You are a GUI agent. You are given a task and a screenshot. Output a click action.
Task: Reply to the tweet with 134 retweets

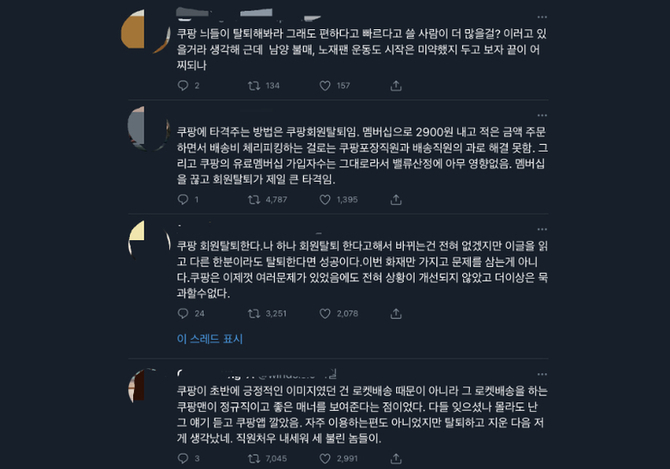183,86
